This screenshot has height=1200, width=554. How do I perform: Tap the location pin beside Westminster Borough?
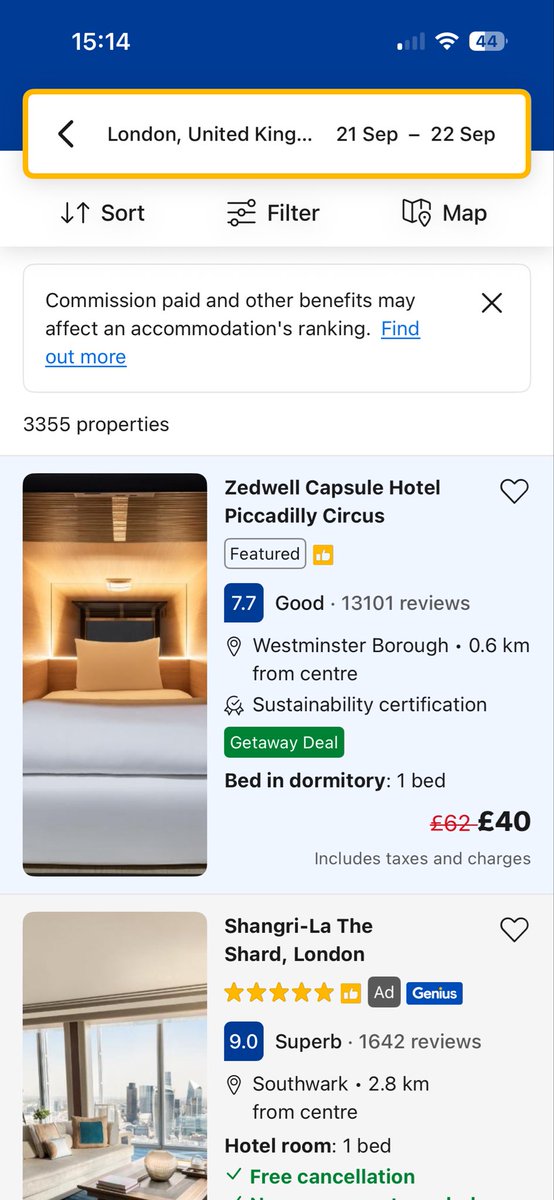(x=234, y=647)
